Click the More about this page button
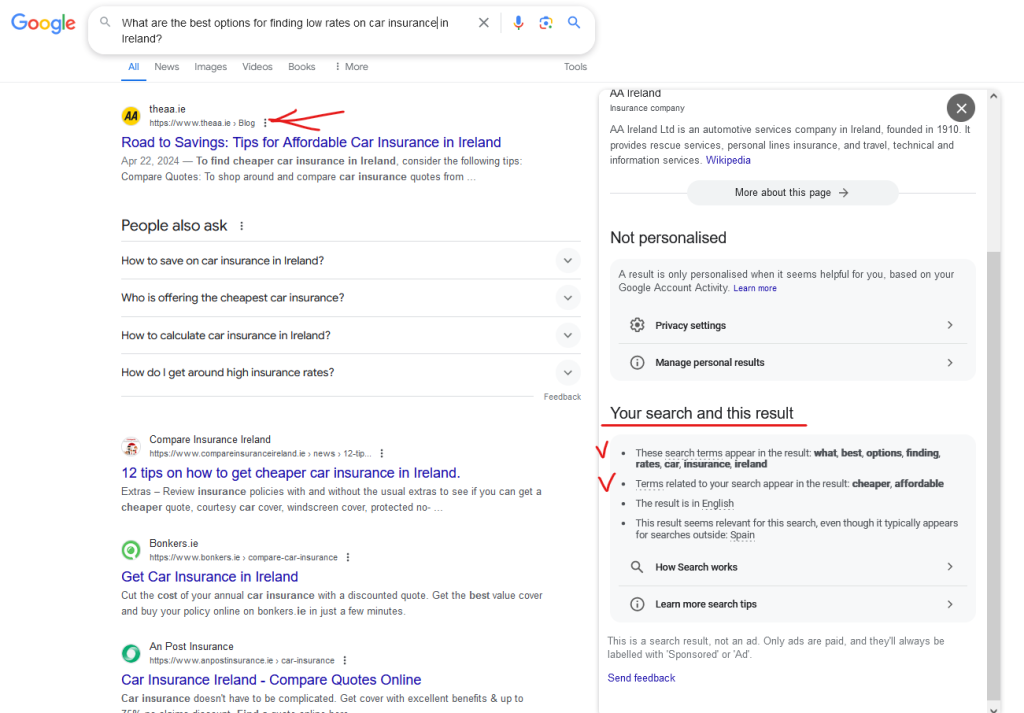Screen dimensions: 1024x713 point(792,193)
